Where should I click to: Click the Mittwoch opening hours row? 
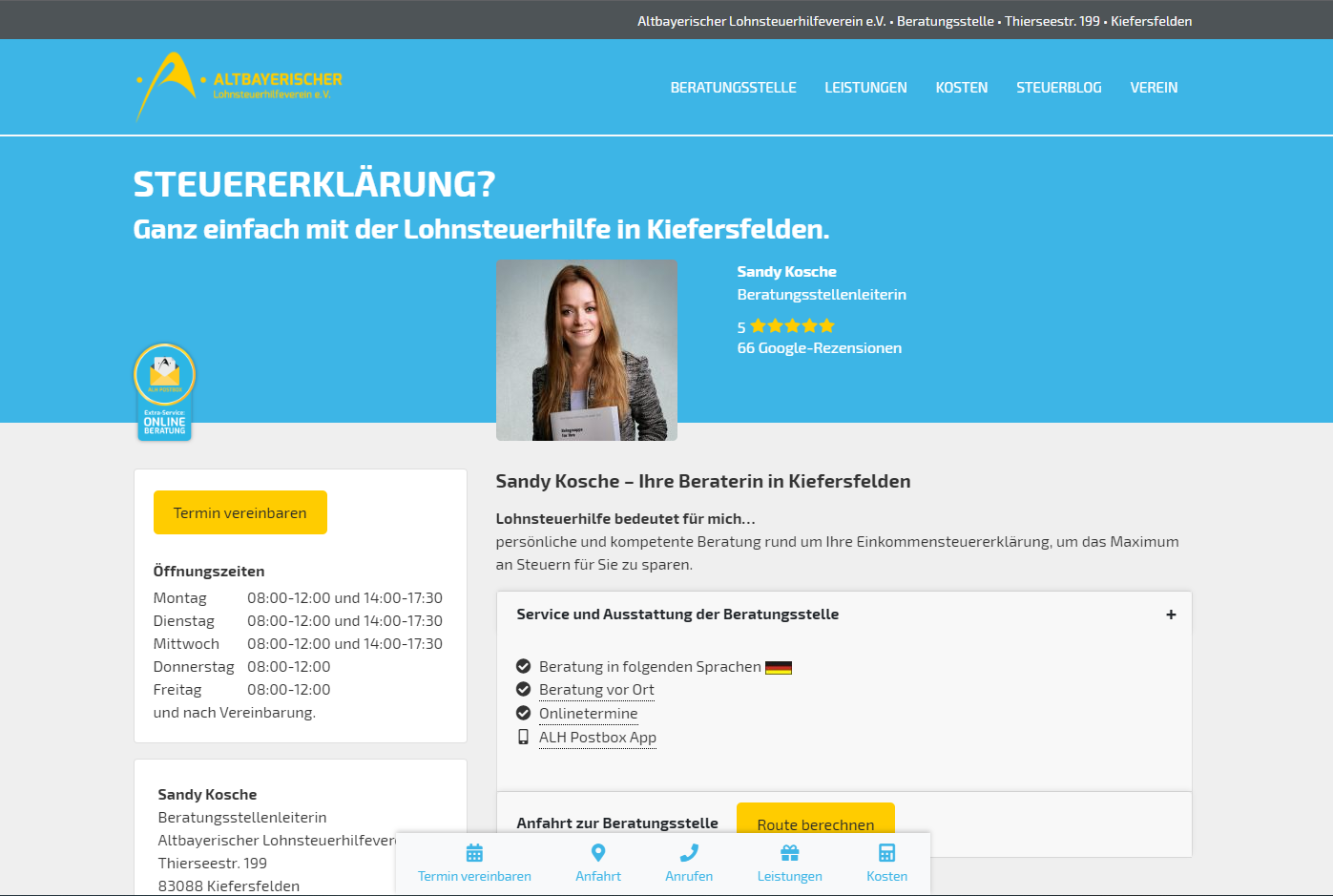pos(299,644)
